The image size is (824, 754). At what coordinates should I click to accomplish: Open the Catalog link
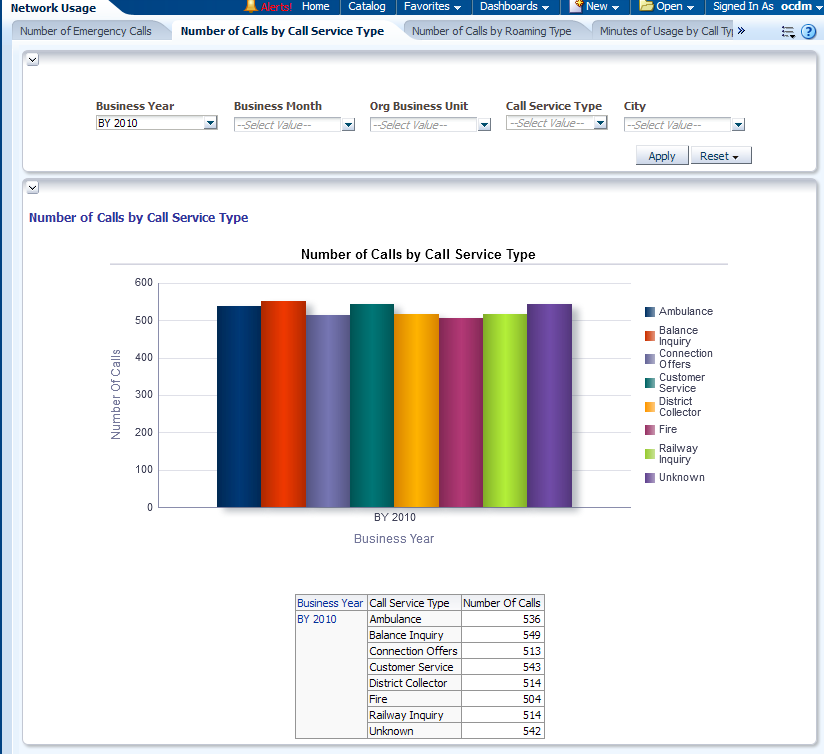[x=366, y=7]
